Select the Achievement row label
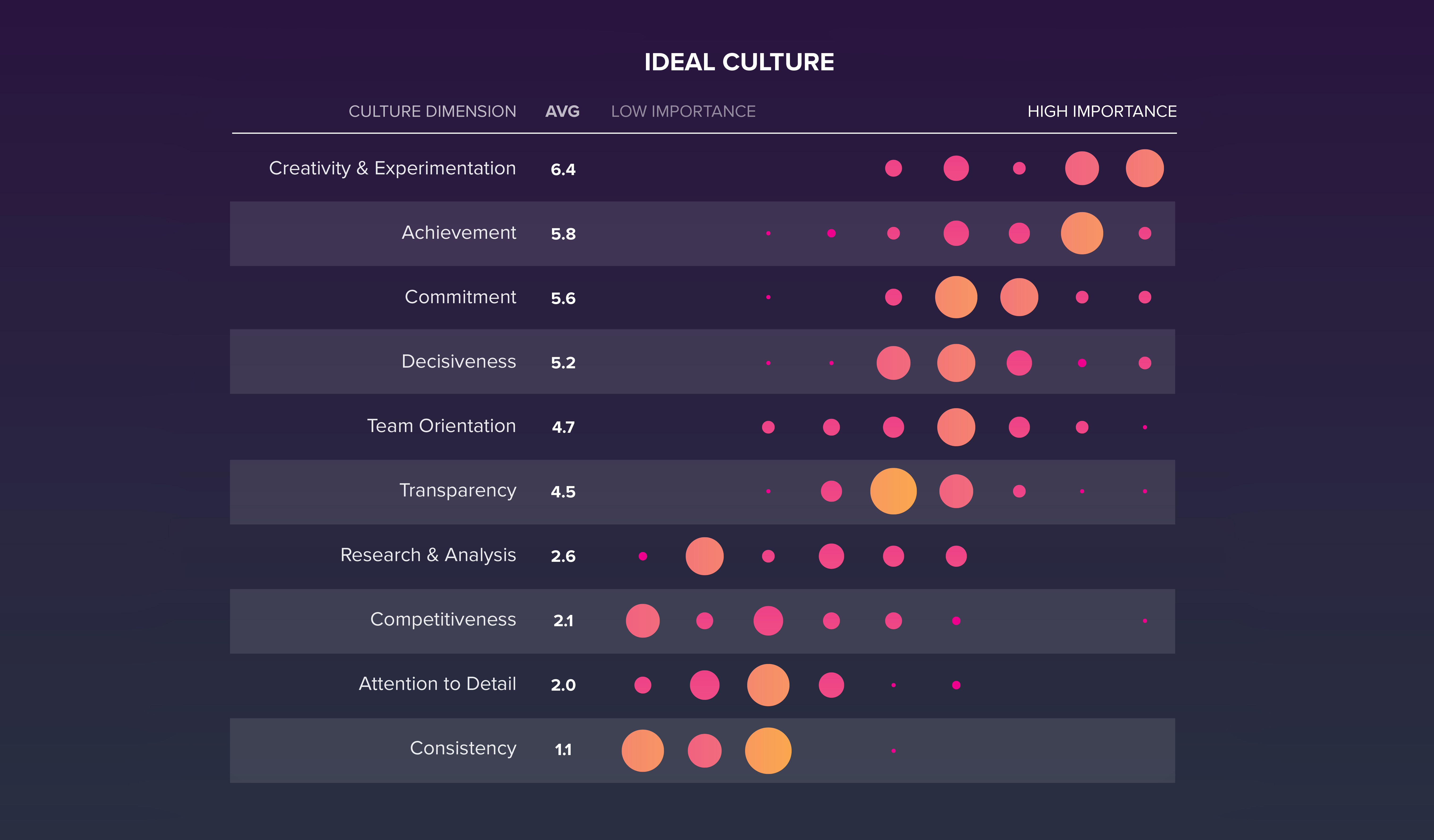The width and height of the screenshot is (1434, 840). (459, 233)
